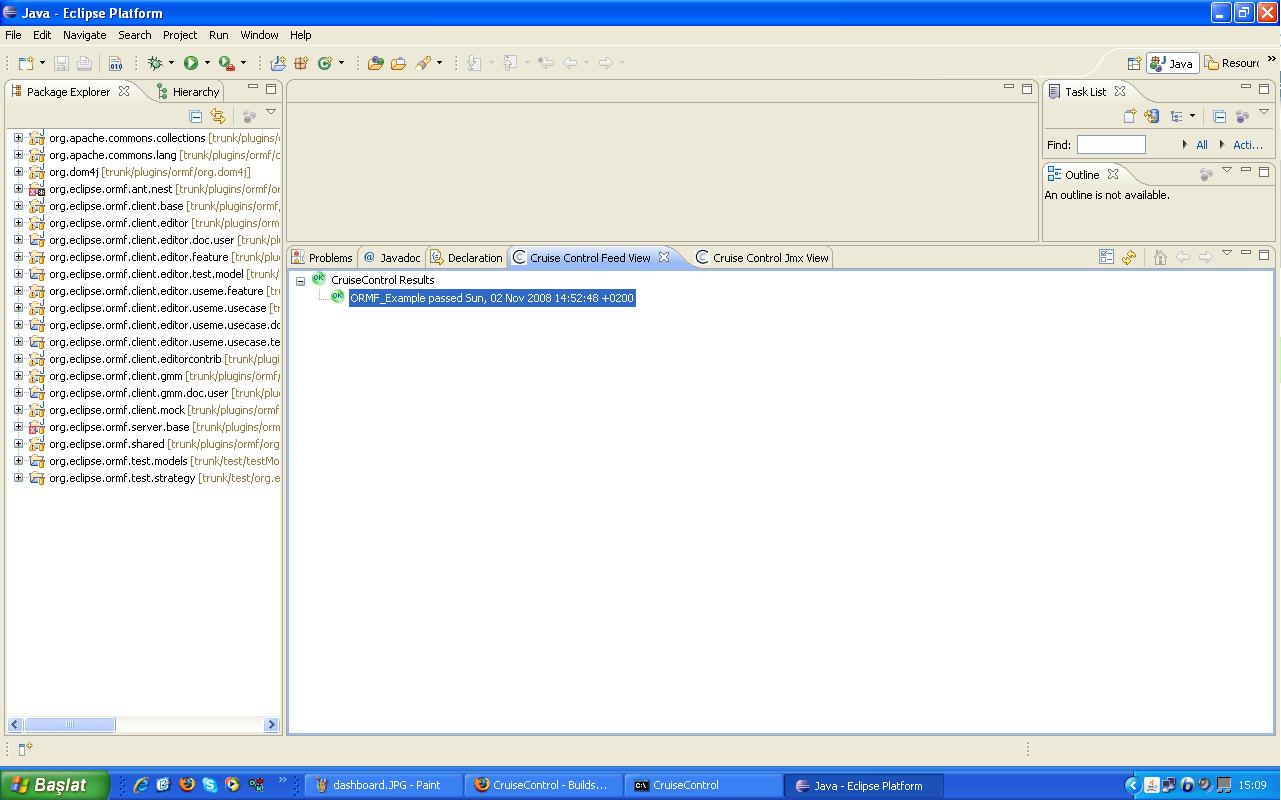
Task: Click the Open Task folder icon
Action: point(398,63)
